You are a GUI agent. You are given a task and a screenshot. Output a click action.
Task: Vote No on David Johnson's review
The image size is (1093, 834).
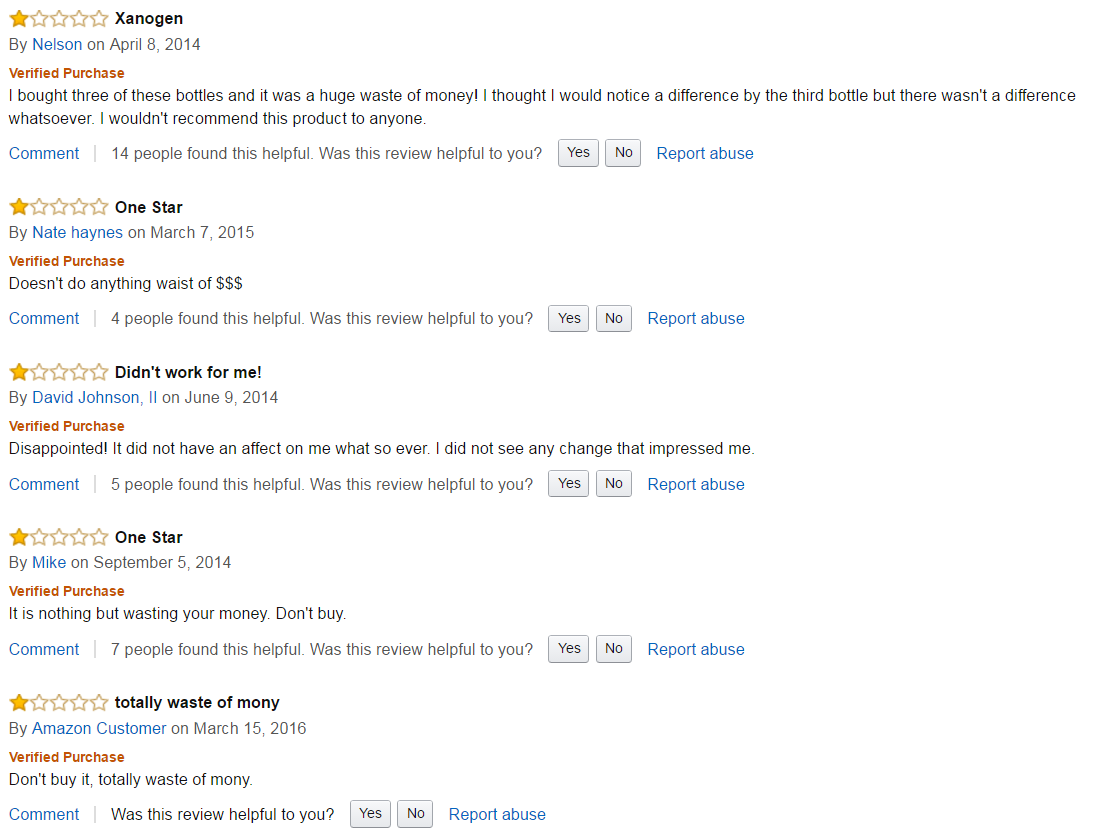point(614,484)
